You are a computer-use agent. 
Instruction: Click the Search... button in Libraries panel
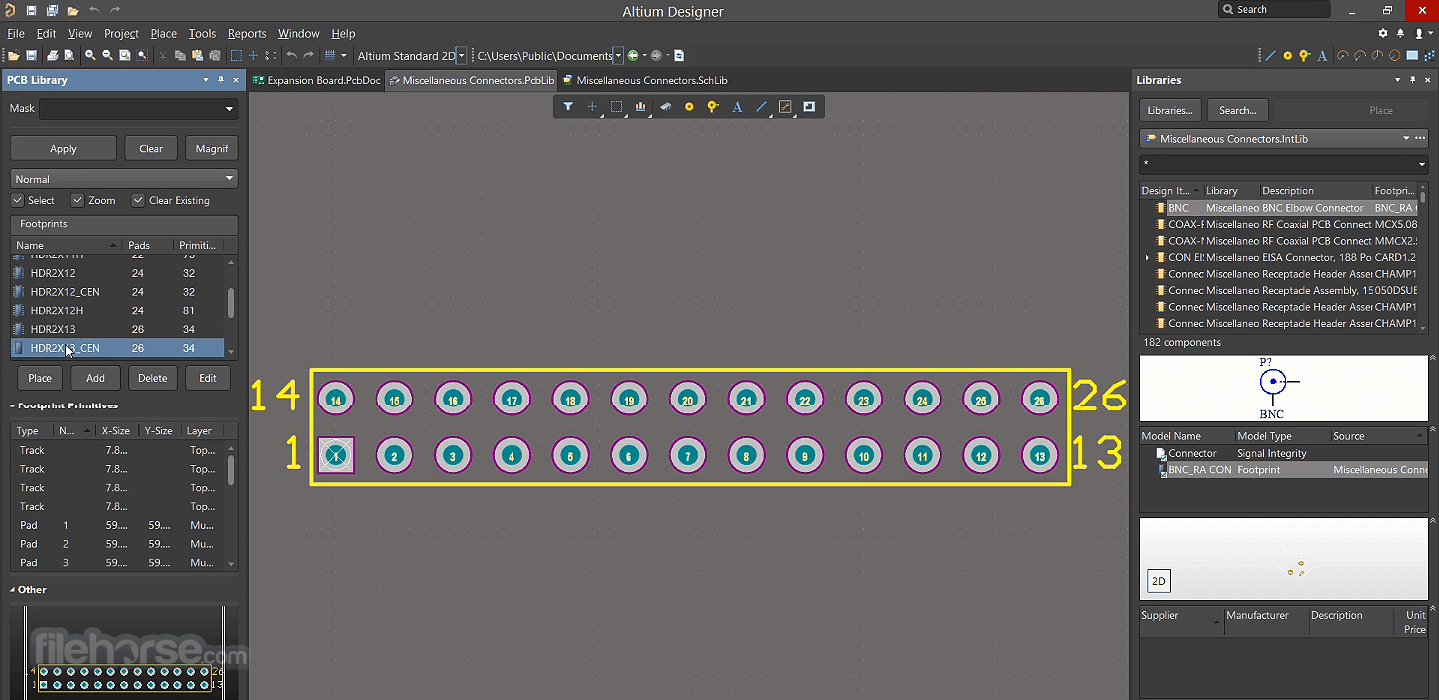point(1237,110)
